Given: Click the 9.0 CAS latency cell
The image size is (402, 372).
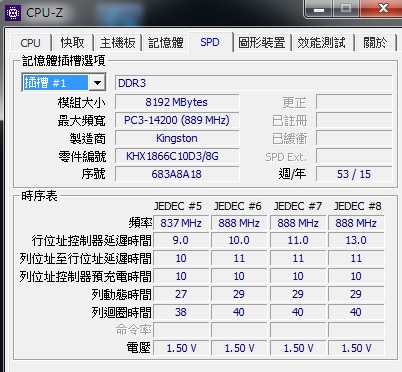Looking at the screenshot, I should (181, 240).
